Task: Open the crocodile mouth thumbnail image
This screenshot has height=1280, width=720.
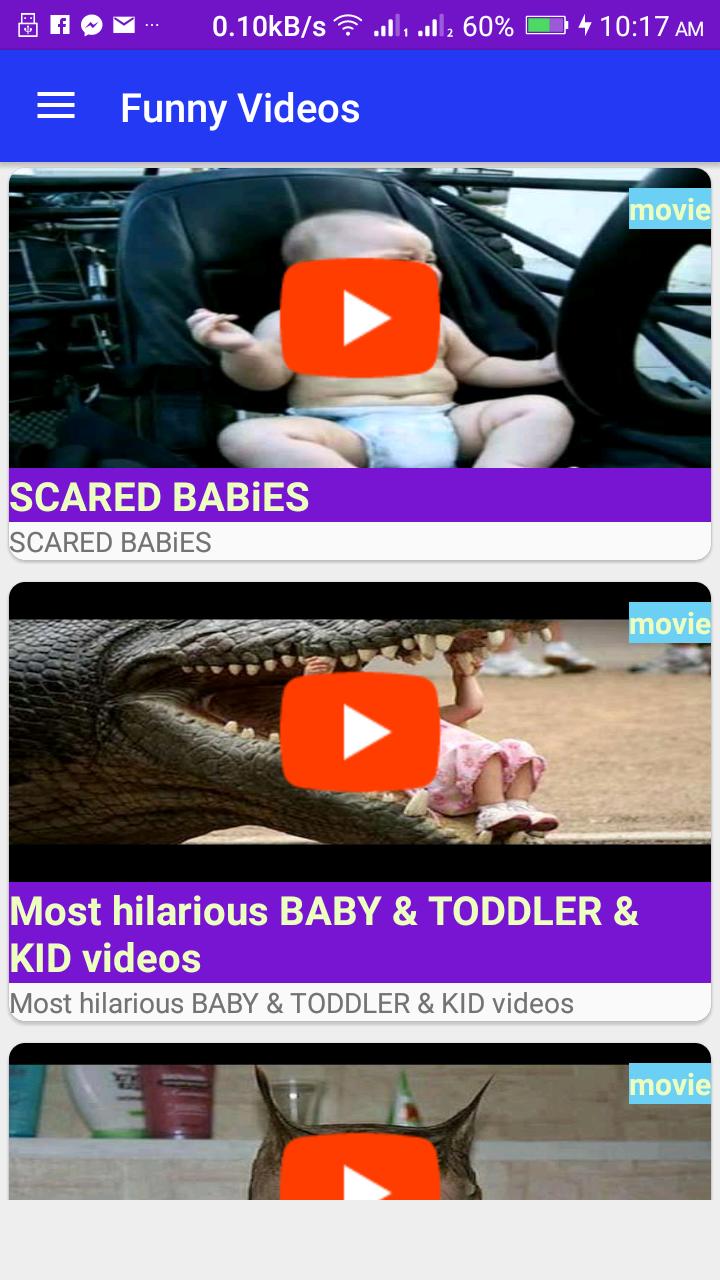Action: (x=360, y=732)
